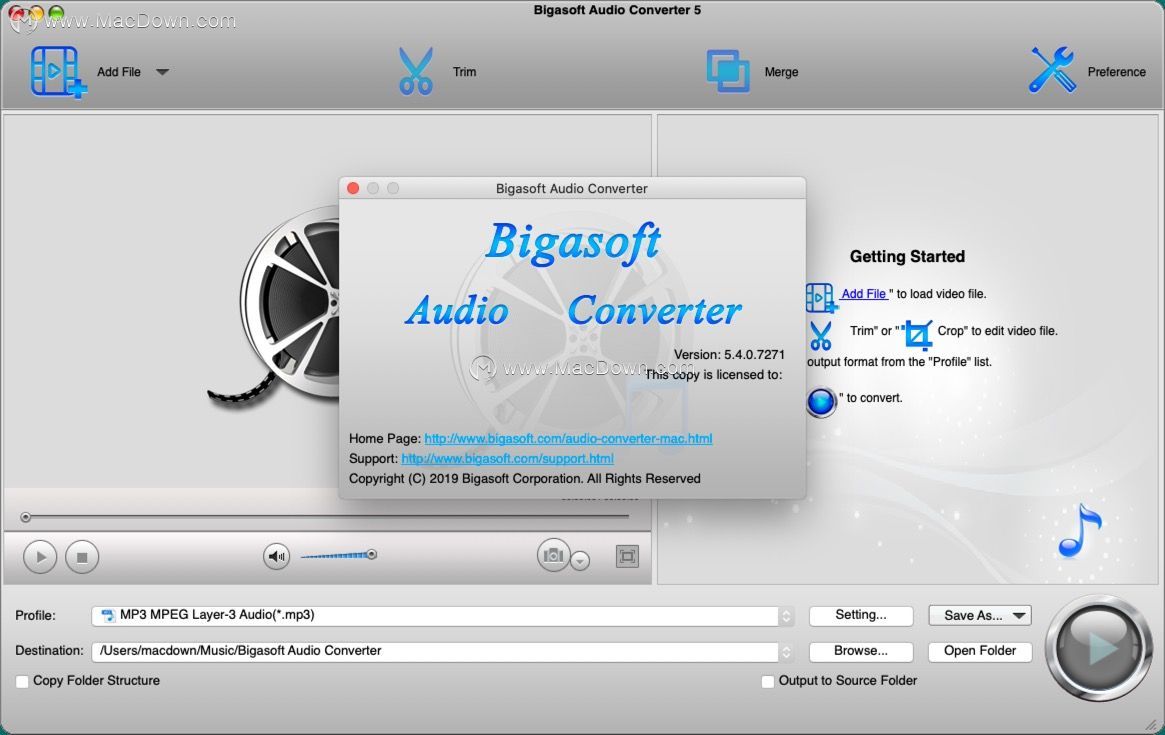Click the Copyright (C) 2019 Bigasoft Corporation text
1165x735 pixels.
(525, 479)
